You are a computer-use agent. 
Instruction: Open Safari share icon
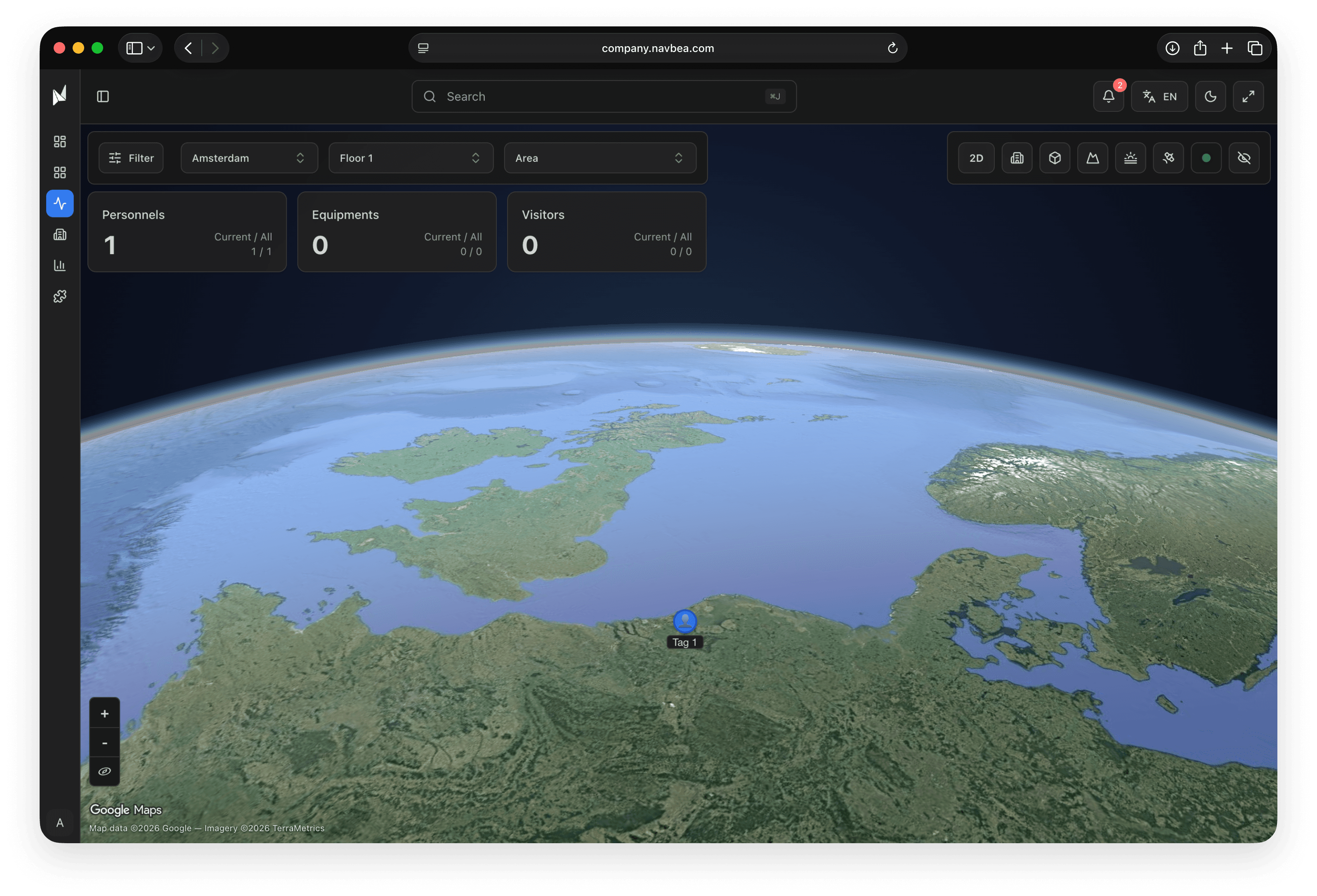click(x=1200, y=48)
